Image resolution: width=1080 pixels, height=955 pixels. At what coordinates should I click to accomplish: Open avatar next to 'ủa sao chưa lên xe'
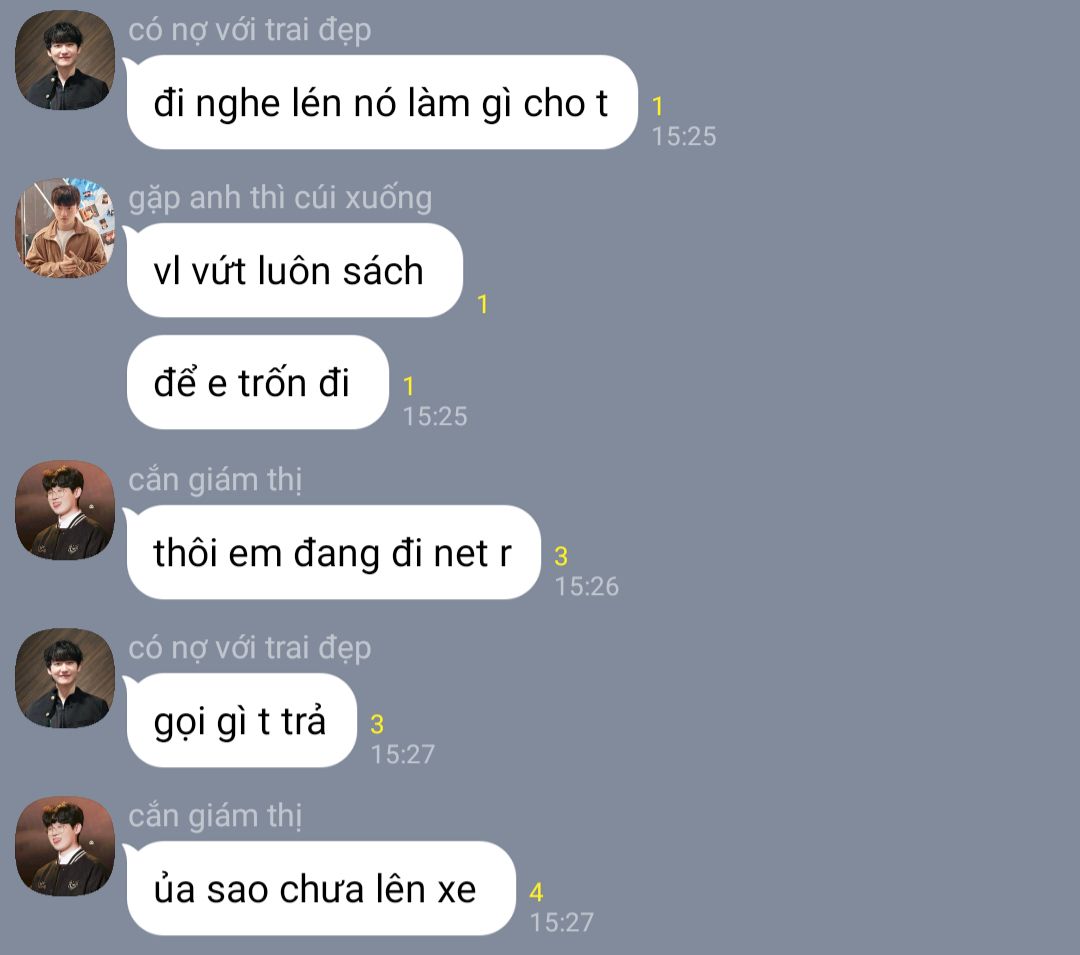coord(65,846)
